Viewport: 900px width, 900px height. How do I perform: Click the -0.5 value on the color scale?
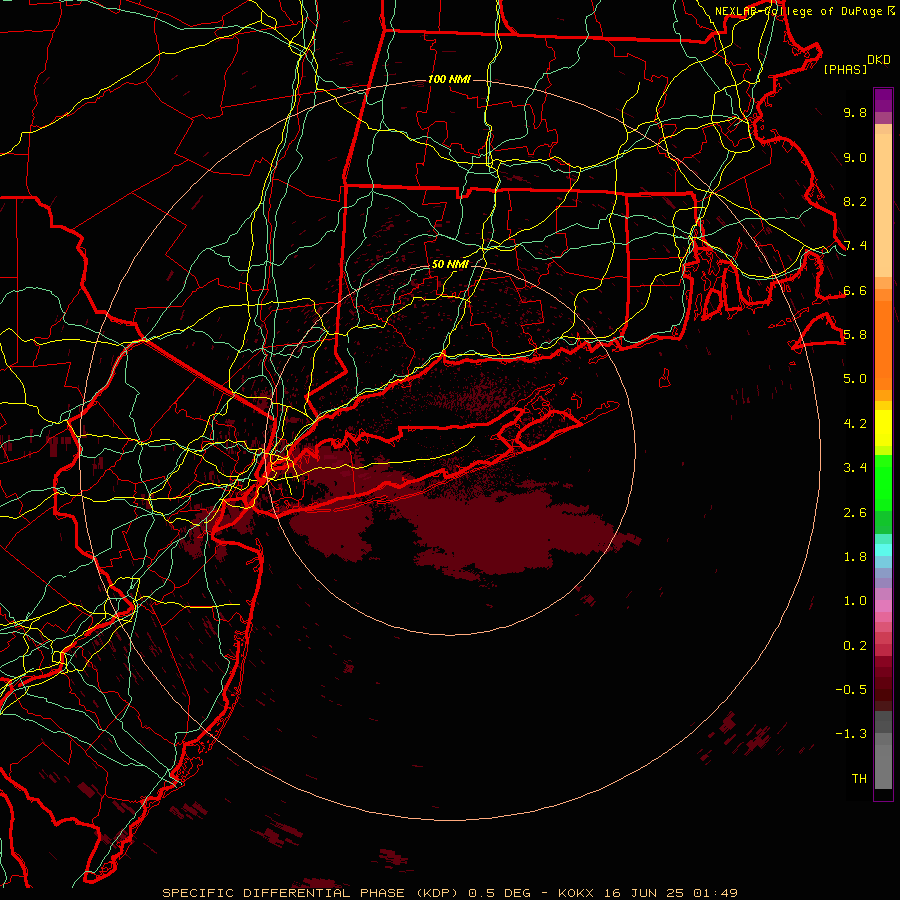[851, 690]
